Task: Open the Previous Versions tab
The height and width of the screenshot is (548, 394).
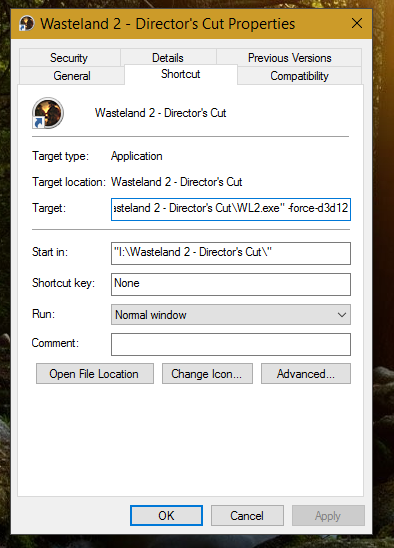Action: 289,58
